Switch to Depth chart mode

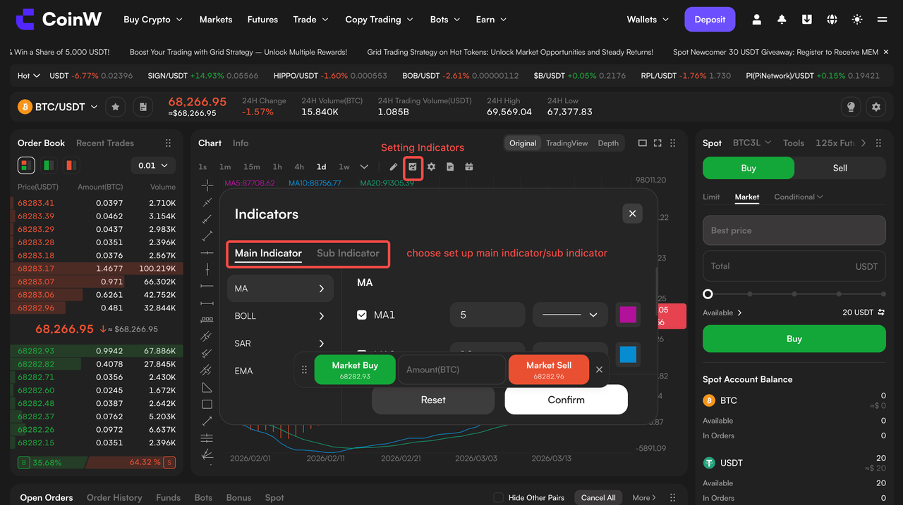tap(608, 143)
